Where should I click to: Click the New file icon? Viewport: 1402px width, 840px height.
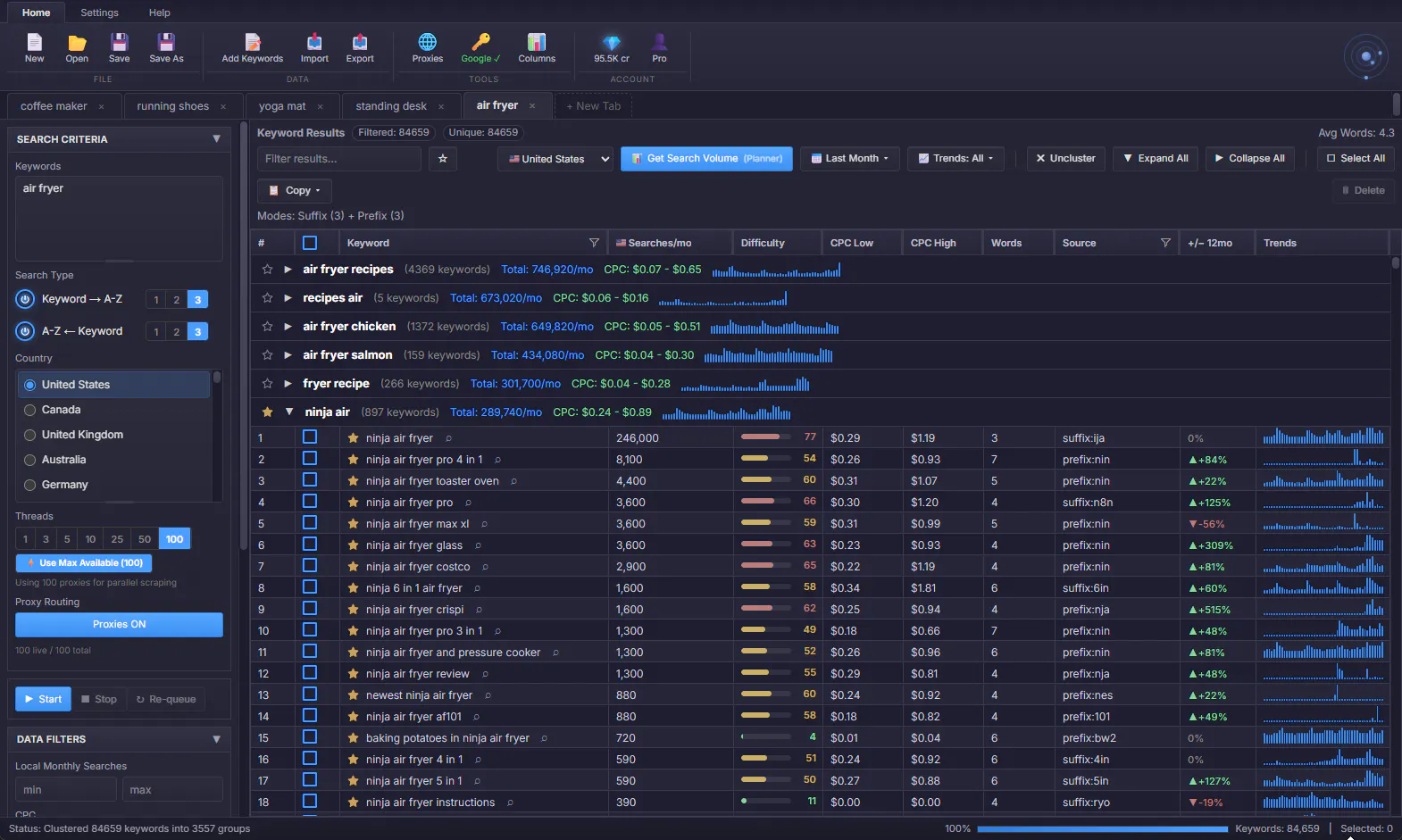[x=34, y=42]
